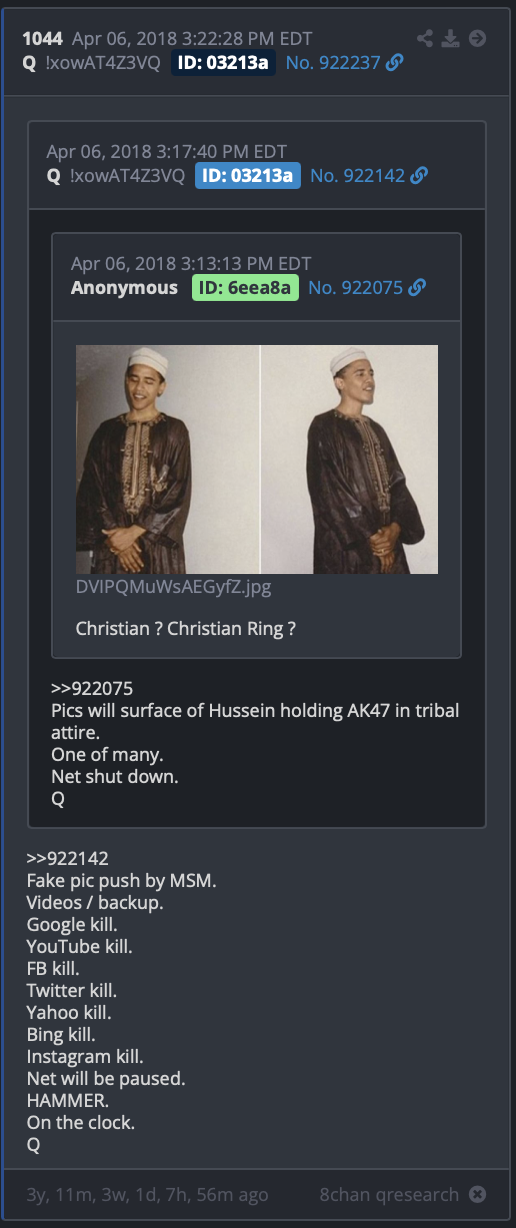
Task: Open the attached photo thumbnail
Action: (257, 459)
